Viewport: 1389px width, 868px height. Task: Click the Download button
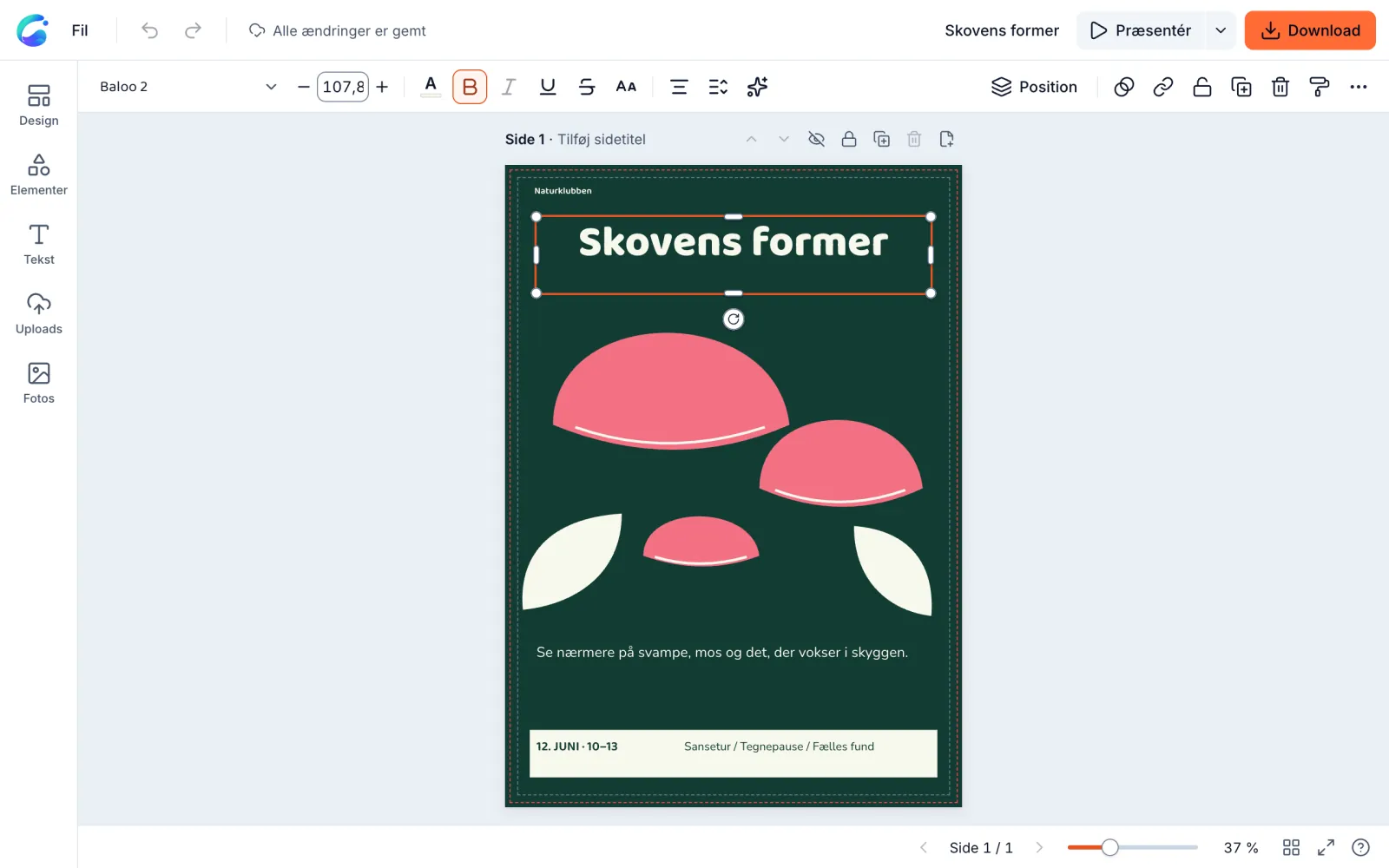(1310, 30)
